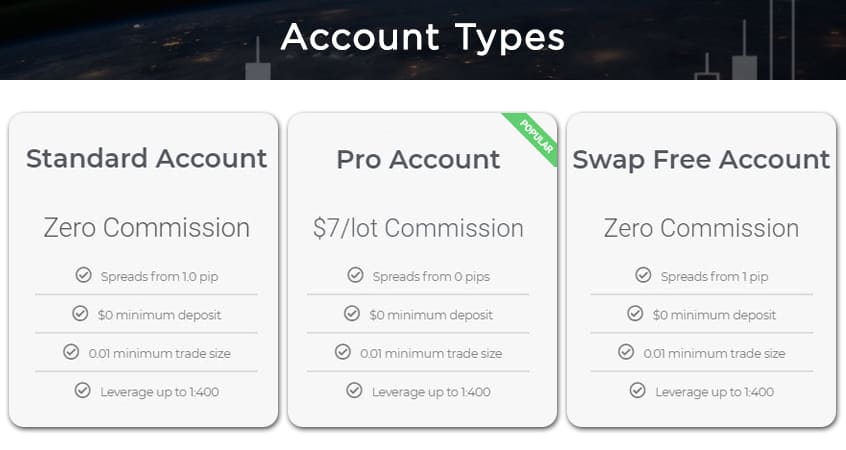Screen dimensions: 846x450
Task: Select the Swap Free Account heading
Action: pyautogui.click(x=701, y=159)
